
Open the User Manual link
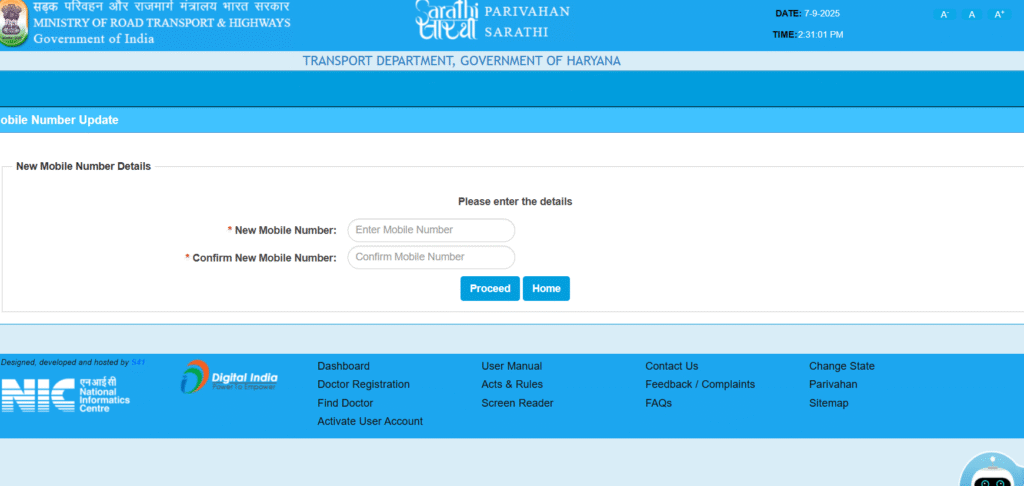pyautogui.click(x=512, y=366)
